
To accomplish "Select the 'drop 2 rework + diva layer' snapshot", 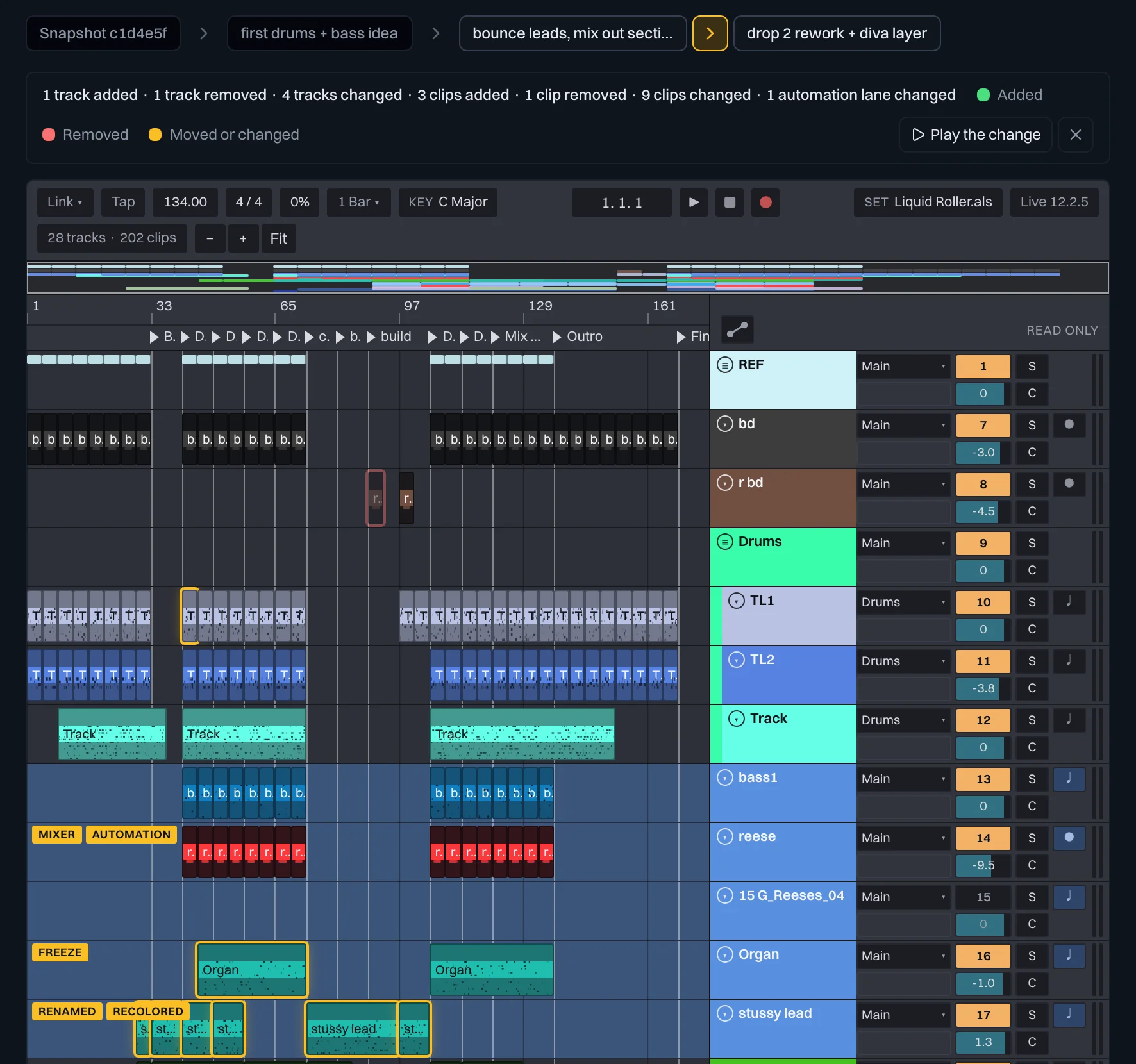I will pyautogui.click(x=837, y=33).
